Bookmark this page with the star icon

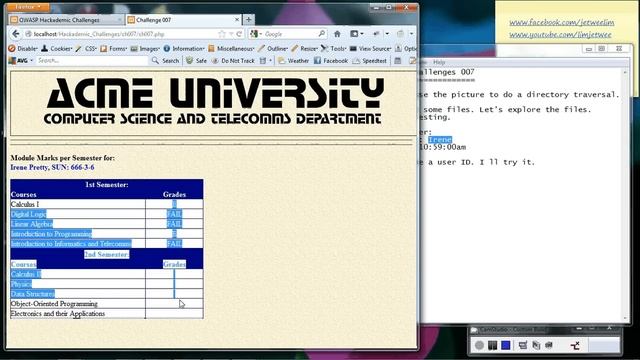(222, 34)
